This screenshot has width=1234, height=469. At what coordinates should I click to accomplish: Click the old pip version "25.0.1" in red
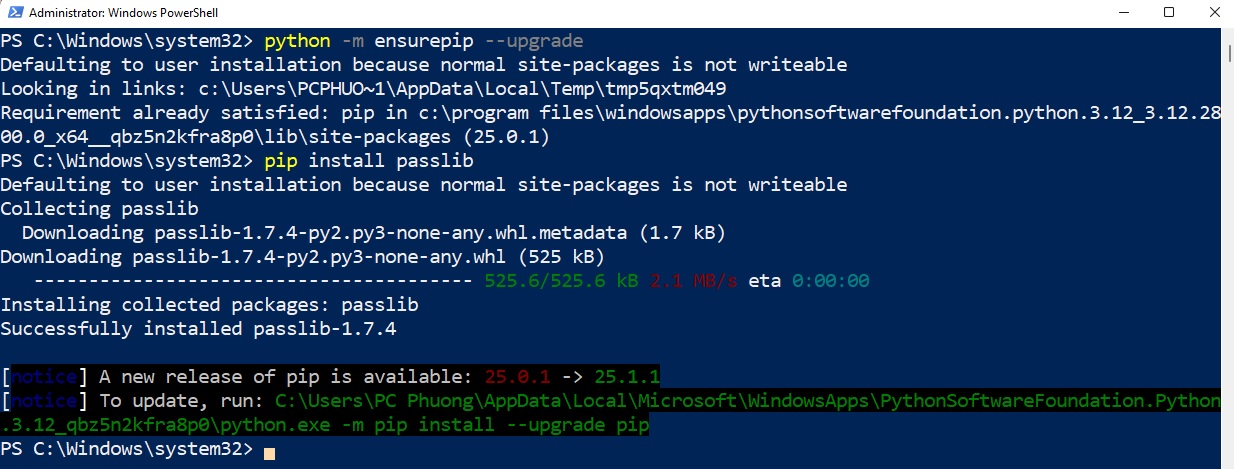(x=517, y=377)
